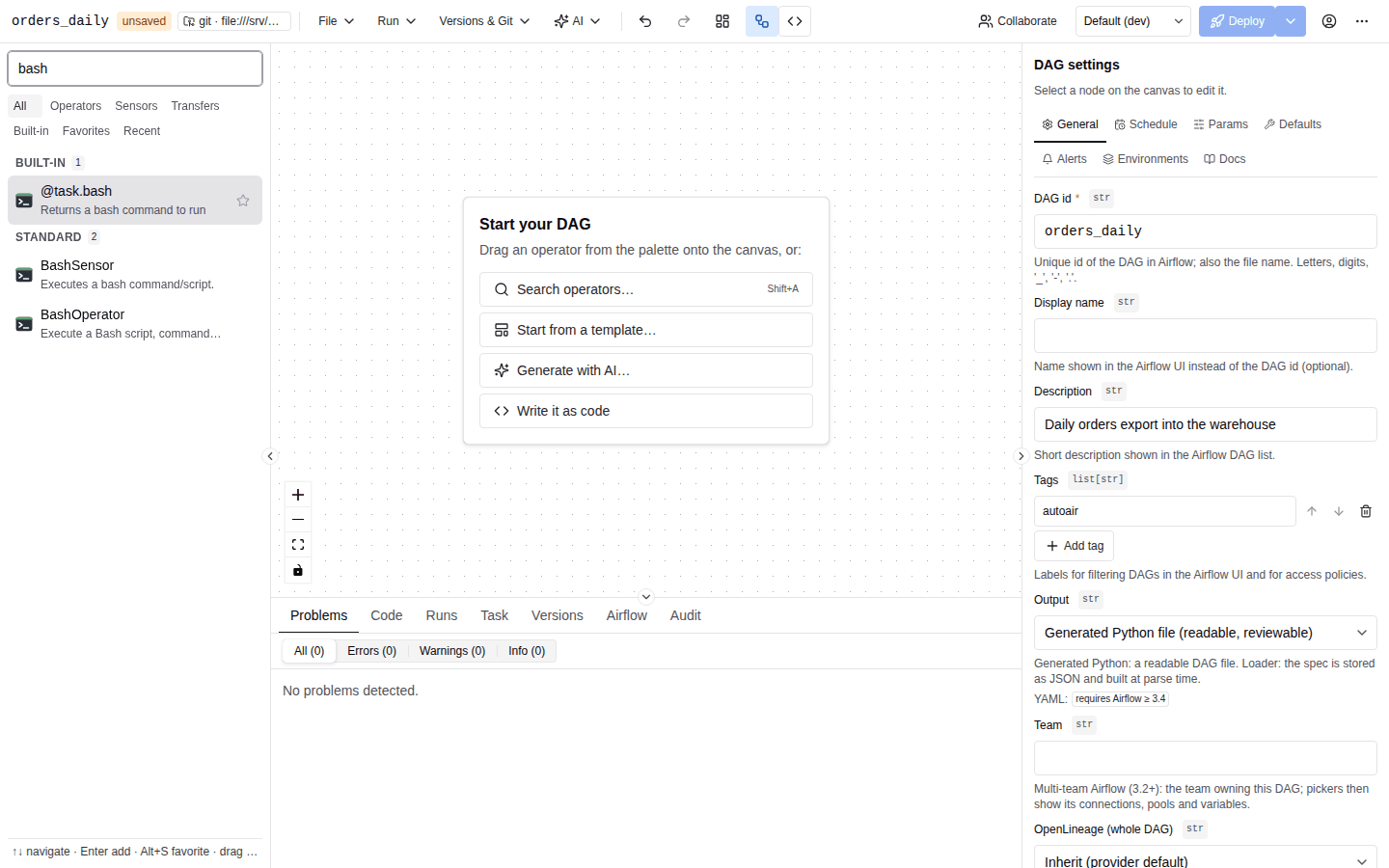Open the grid layout view icon

tap(722, 21)
